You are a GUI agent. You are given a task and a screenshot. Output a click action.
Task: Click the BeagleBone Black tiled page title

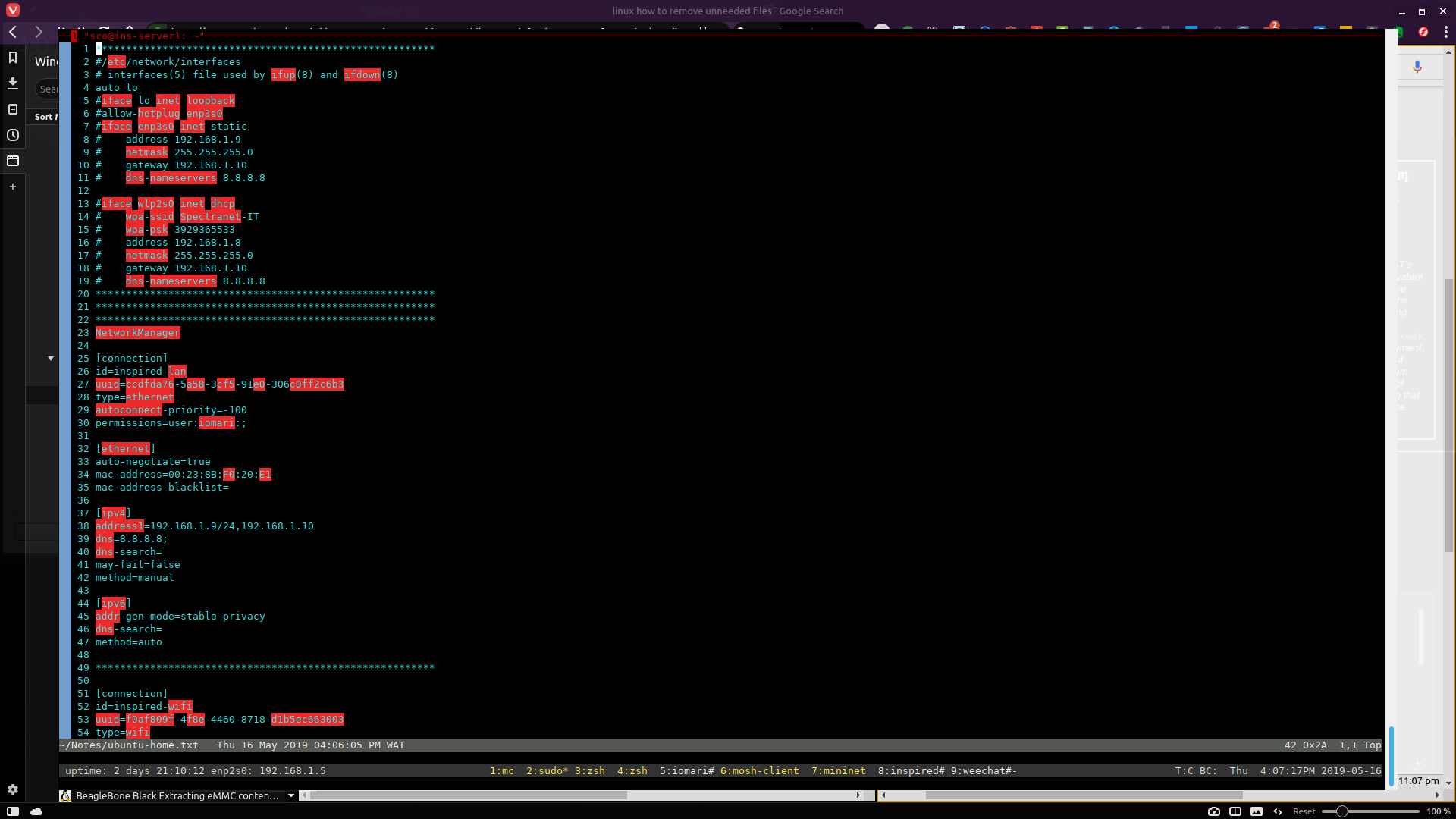pyautogui.click(x=177, y=795)
